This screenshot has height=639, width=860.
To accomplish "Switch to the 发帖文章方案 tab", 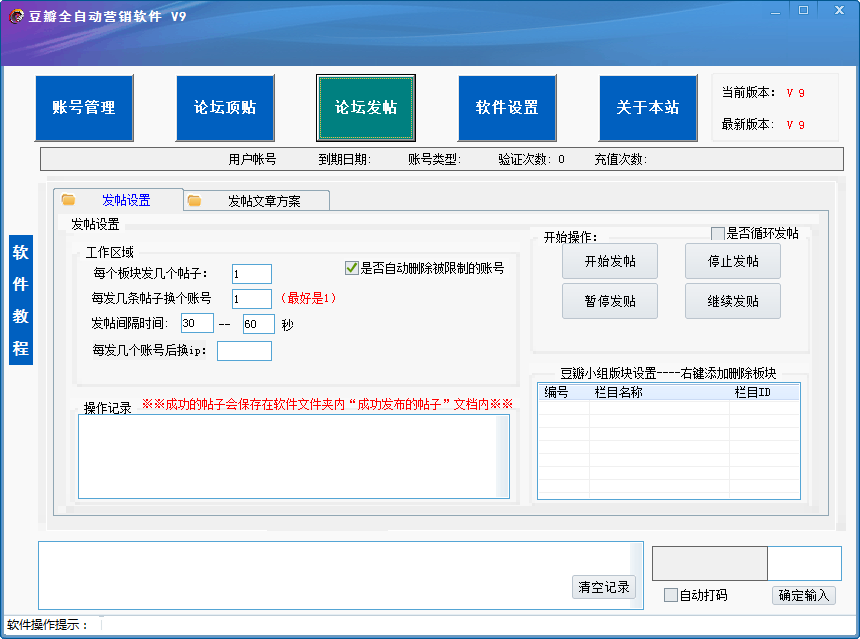I will click(x=263, y=201).
